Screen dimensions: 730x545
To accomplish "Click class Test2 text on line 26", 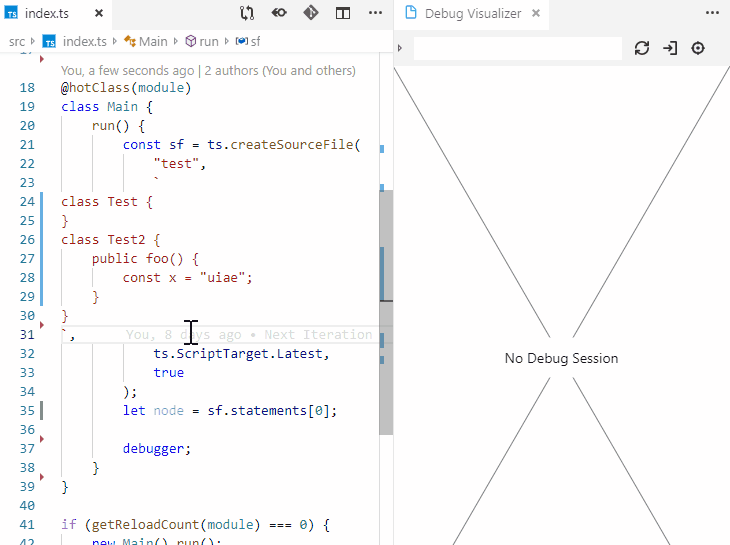I will [x=103, y=240].
